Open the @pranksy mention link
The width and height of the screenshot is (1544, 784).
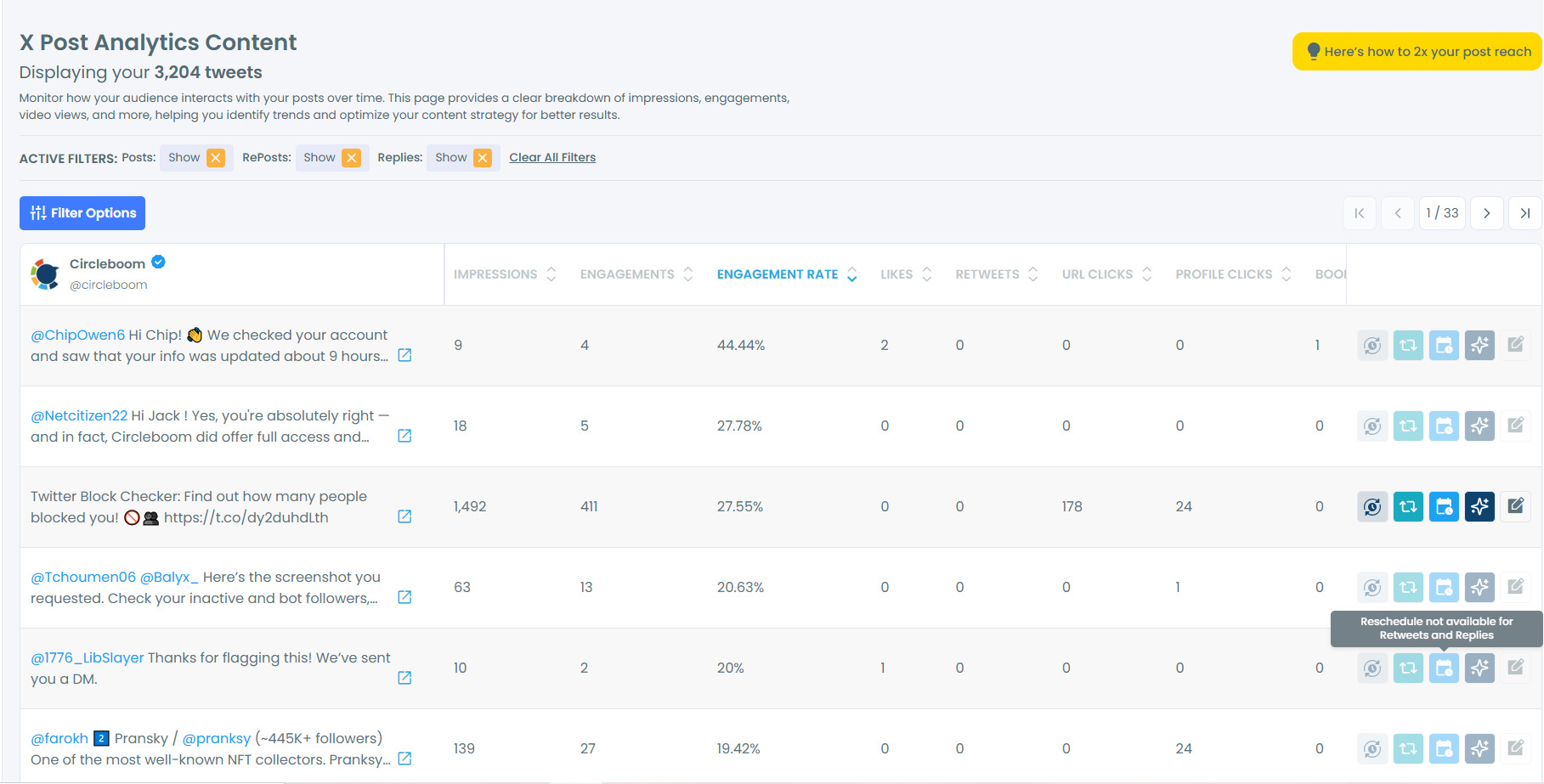217,738
